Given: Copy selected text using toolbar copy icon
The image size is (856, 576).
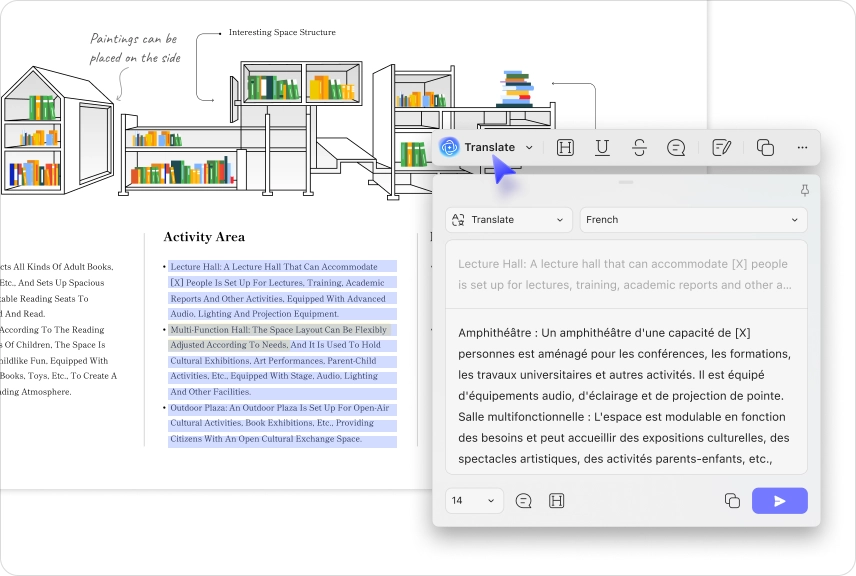Looking at the screenshot, I should click(765, 148).
